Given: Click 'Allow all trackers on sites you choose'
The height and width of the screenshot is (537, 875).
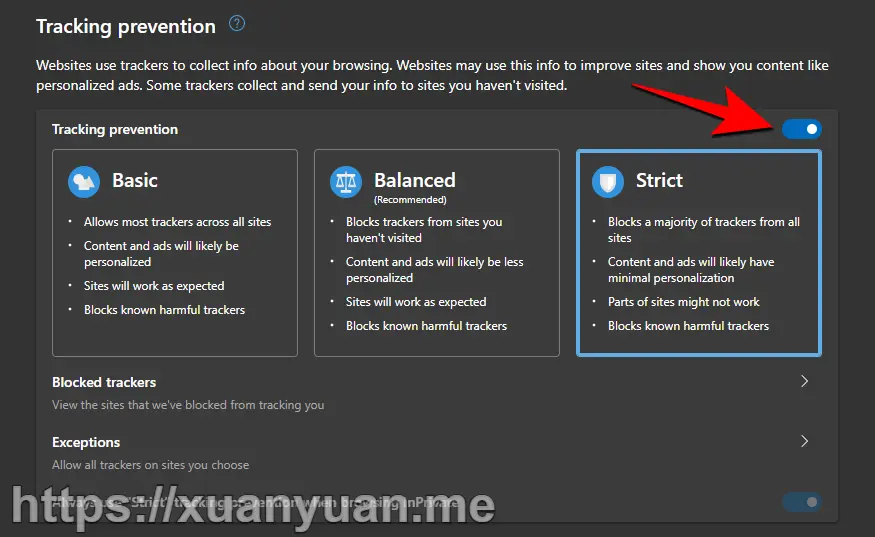Looking at the screenshot, I should (x=151, y=465).
